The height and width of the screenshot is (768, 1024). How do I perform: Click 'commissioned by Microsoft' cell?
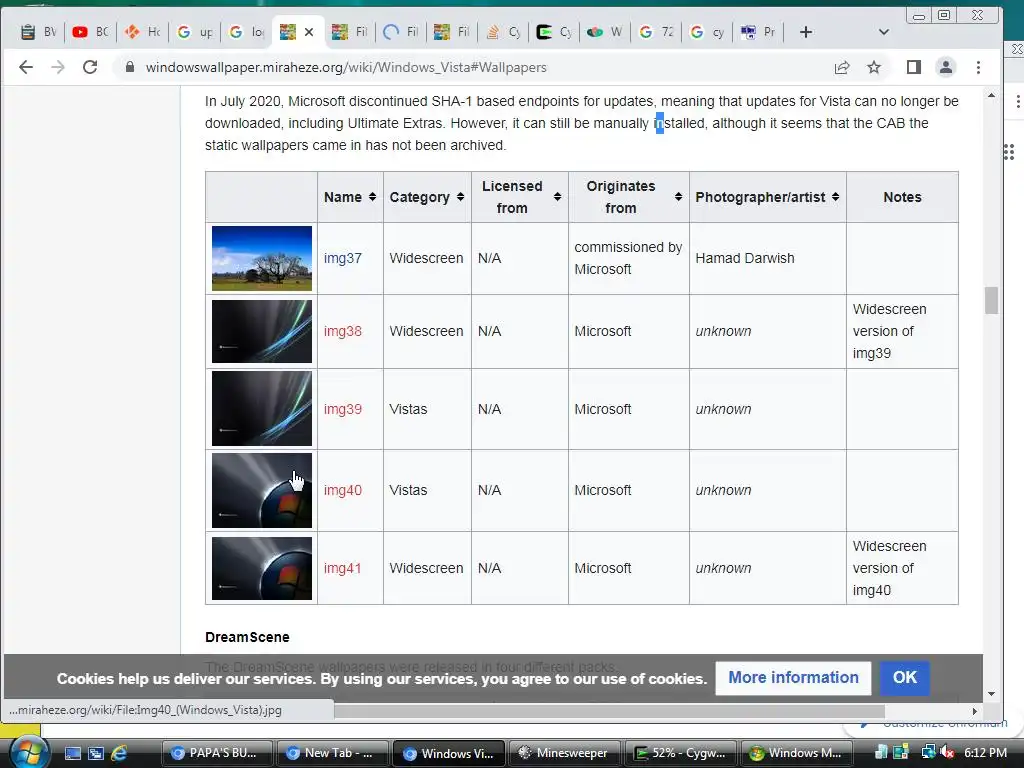click(628, 258)
